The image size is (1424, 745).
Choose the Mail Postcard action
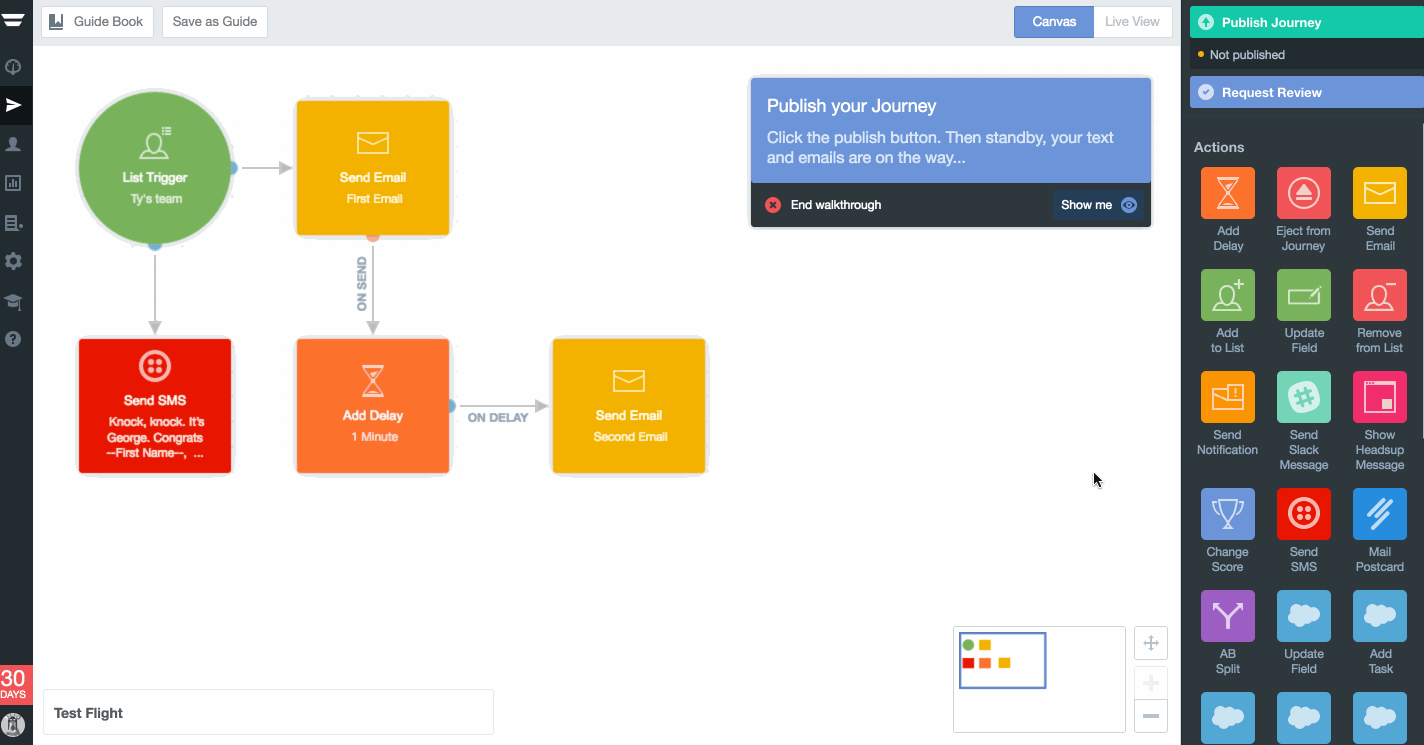point(1379,514)
